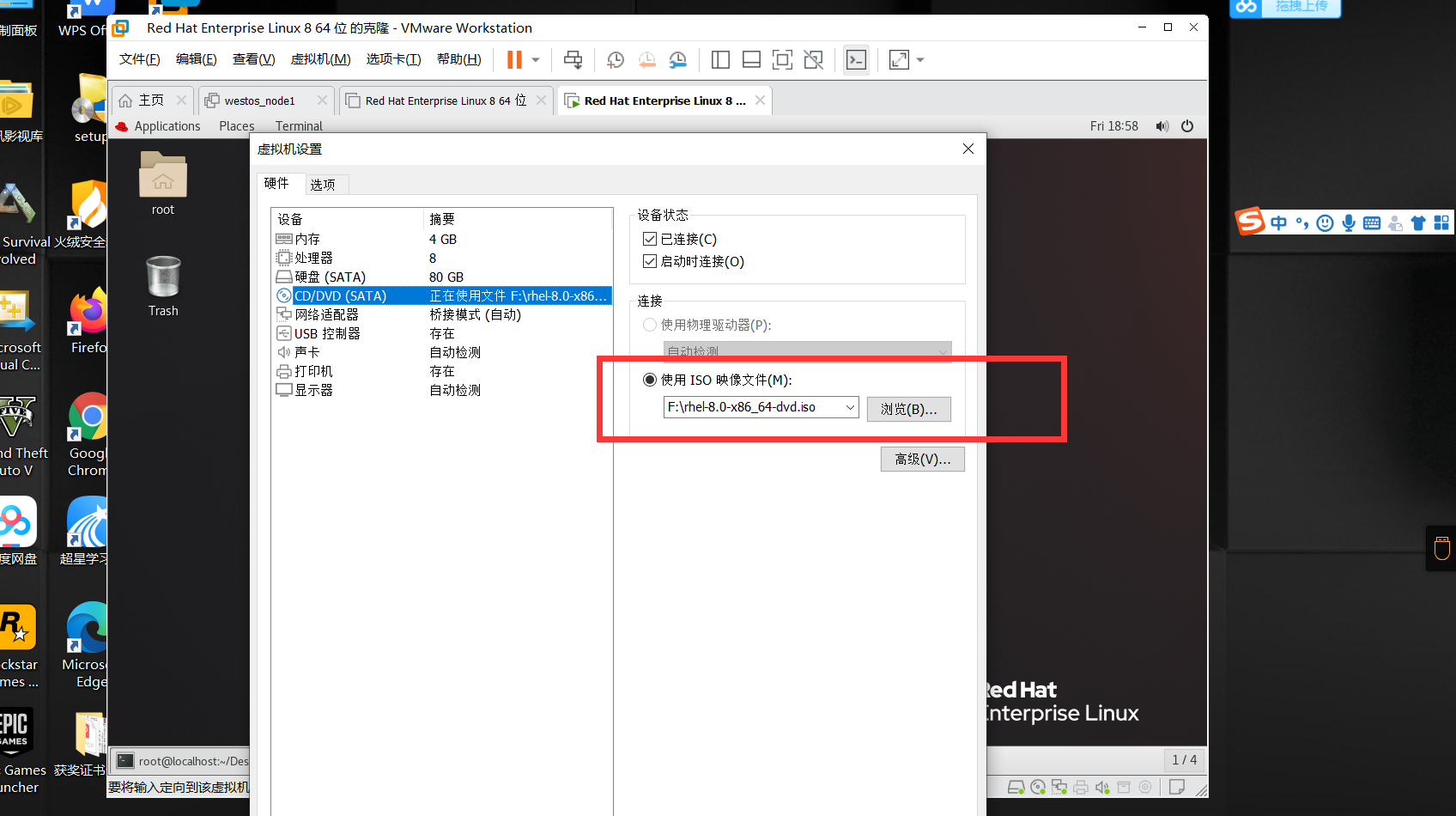1456x816 pixels.
Task: Click the 设备 column header
Action: [348, 219]
